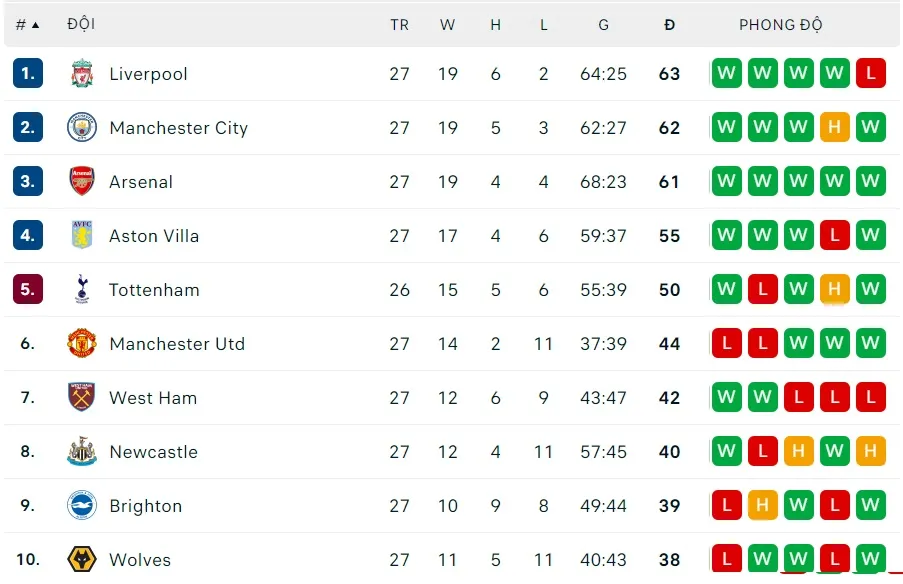
Task: Click the Manchester Utd crest icon
Action: pyautogui.click(x=82, y=344)
